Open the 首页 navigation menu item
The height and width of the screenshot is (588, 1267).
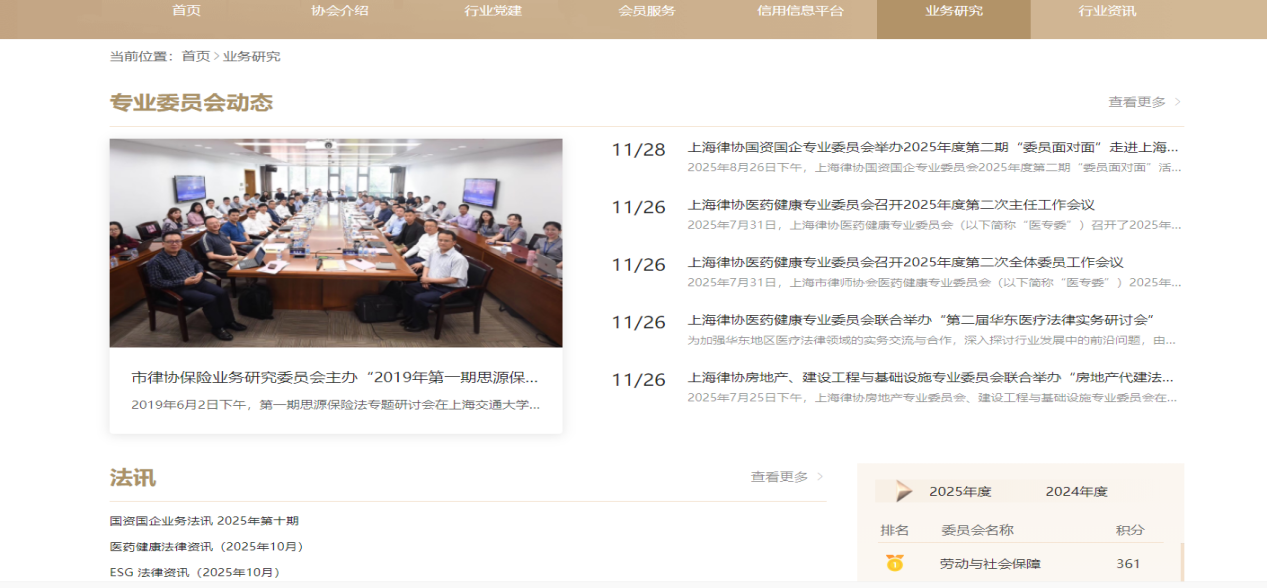(186, 11)
